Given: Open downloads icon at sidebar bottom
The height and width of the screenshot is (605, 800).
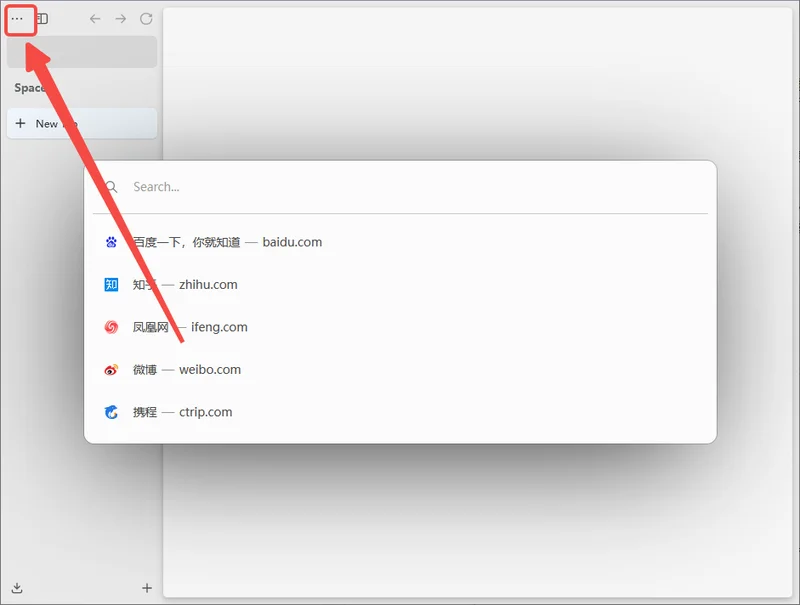Looking at the screenshot, I should pyautogui.click(x=17, y=588).
